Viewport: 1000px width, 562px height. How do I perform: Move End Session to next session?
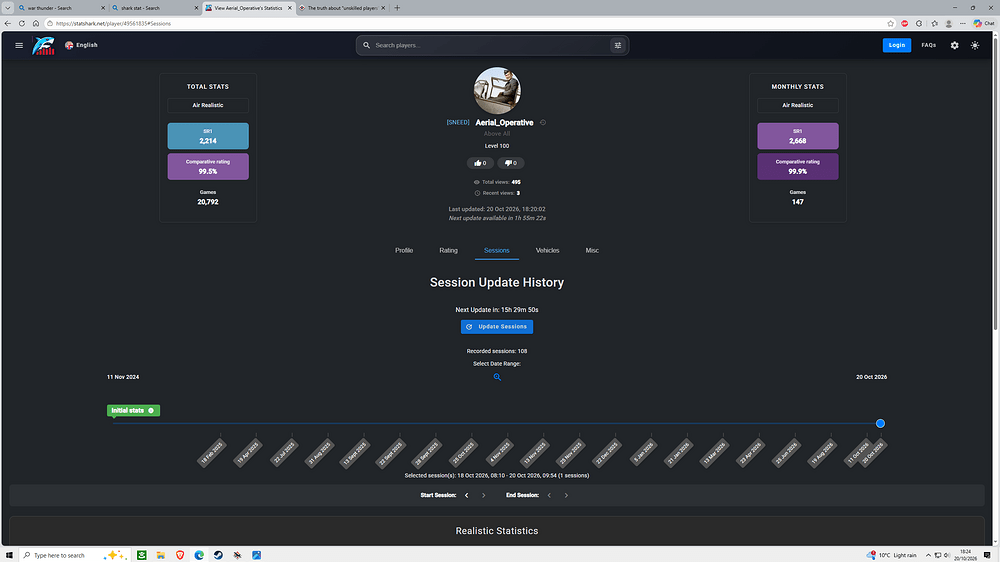point(566,496)
